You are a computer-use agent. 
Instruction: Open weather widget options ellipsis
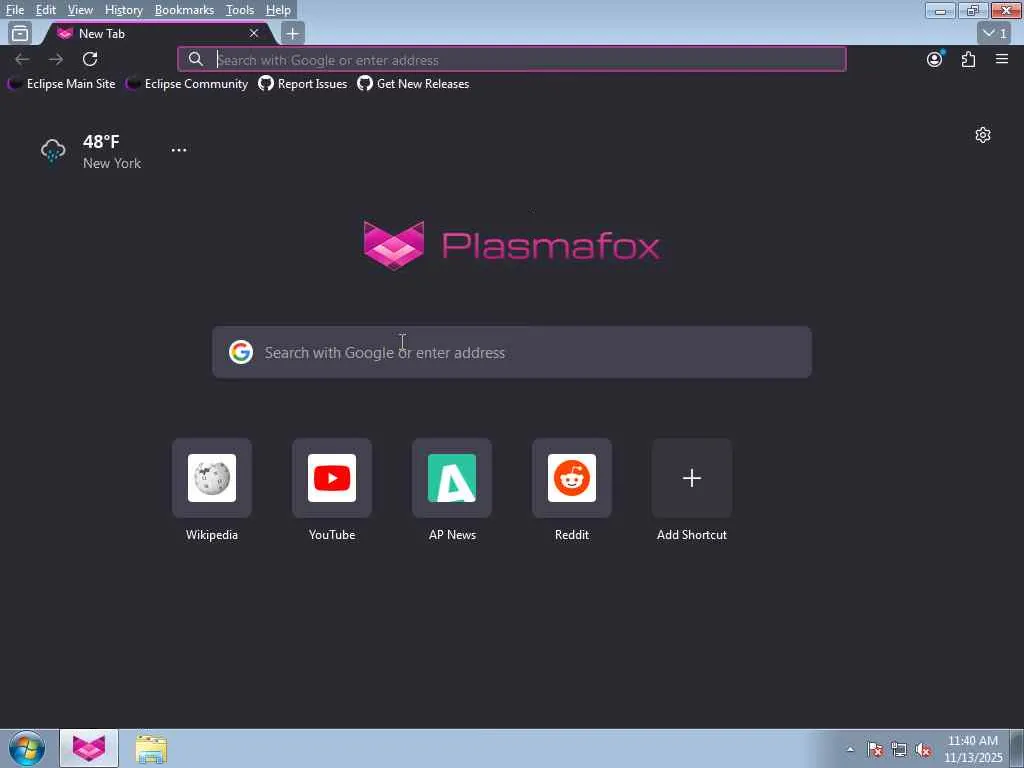tap(179, 150)
